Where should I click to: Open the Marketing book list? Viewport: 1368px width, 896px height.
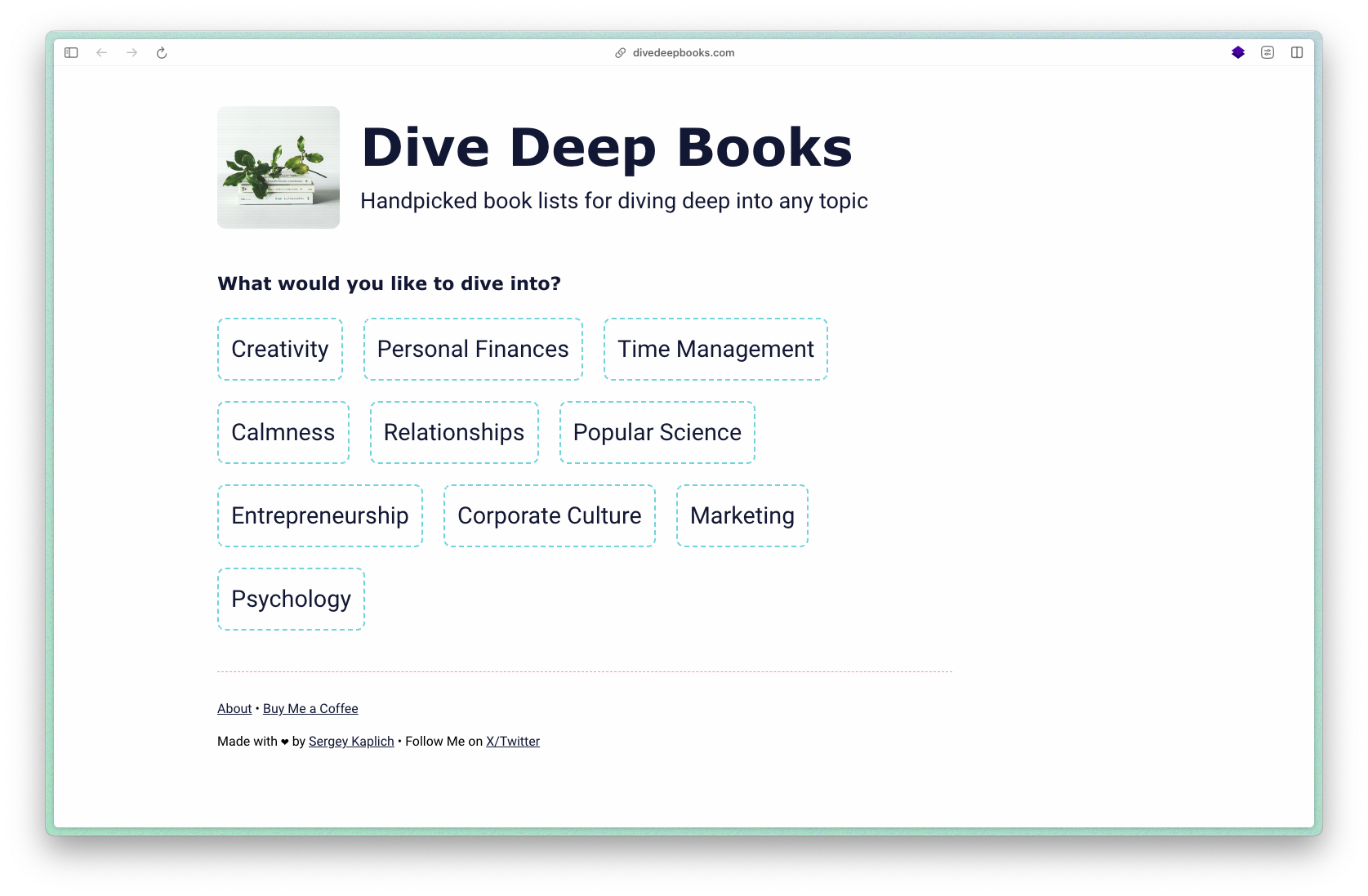click(742, 516)
